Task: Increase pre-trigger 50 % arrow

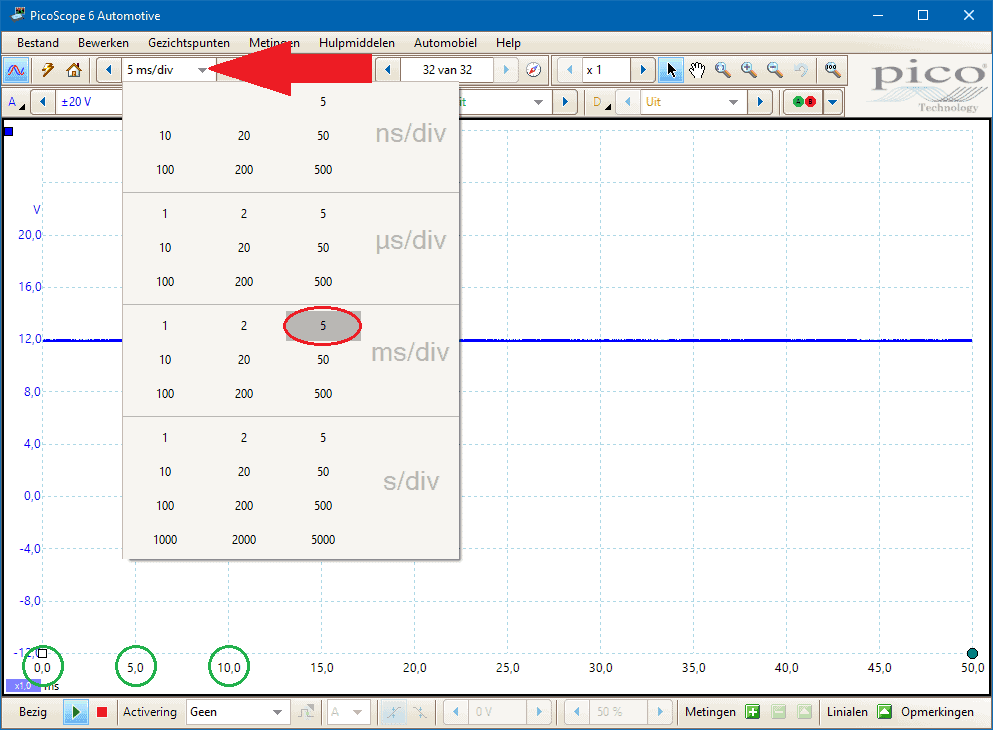Action: (660, 712)
